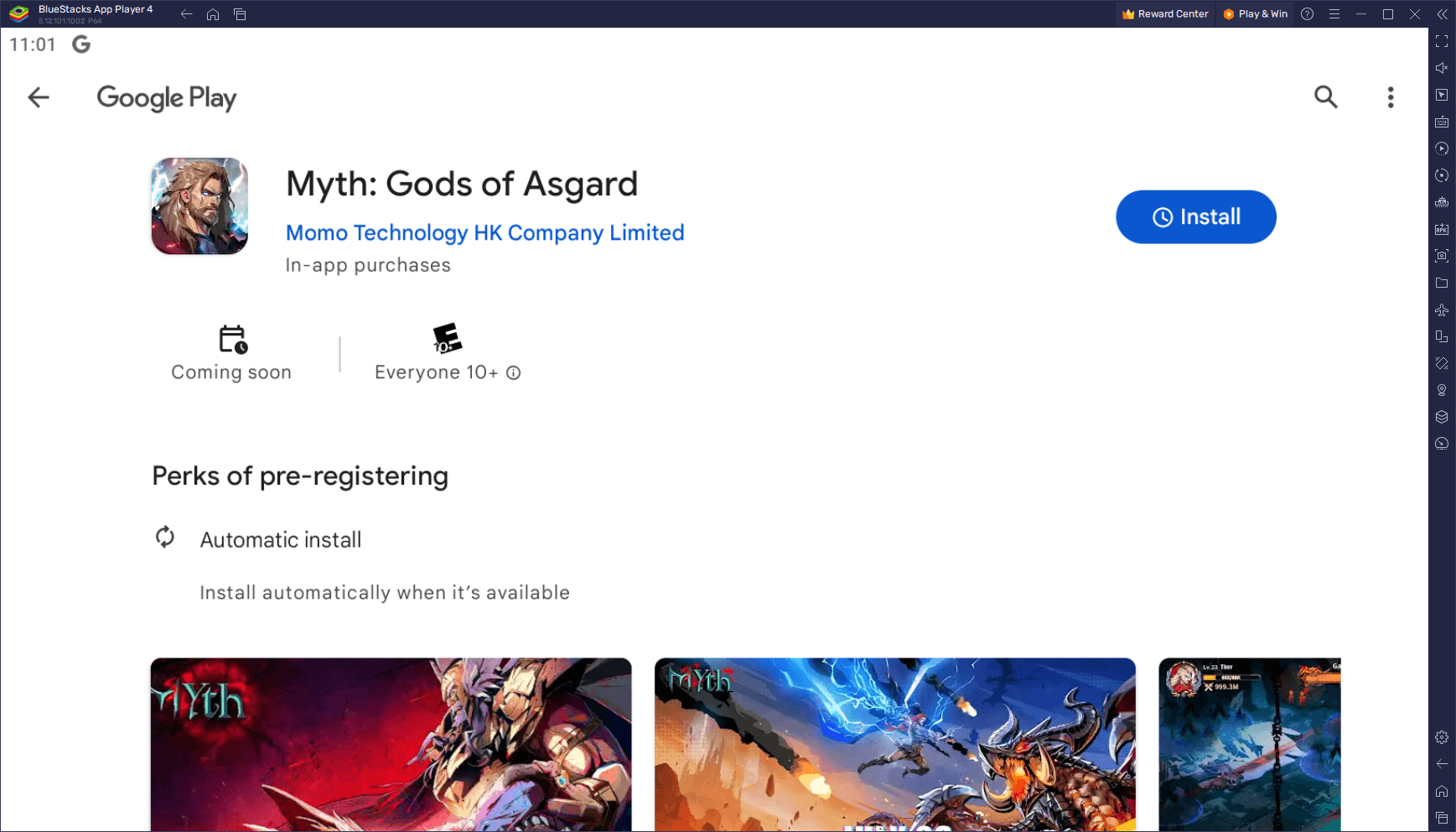Toggle fullscreen in BlueStacks sidebar
1456x832 pixels.
pyautogui.click(x=1442, y=41)
